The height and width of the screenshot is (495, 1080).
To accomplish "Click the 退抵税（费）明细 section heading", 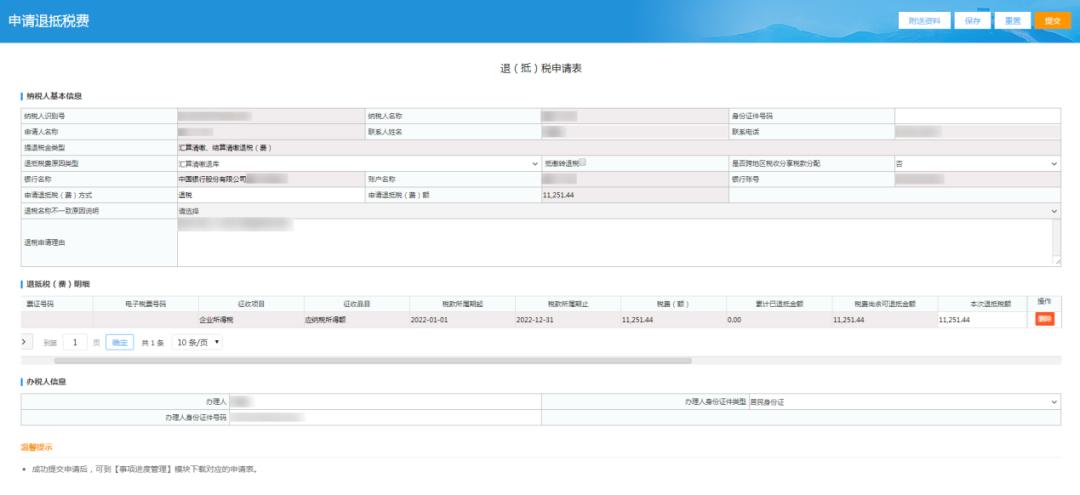I will pyautogui.click(x=58, y=284).
